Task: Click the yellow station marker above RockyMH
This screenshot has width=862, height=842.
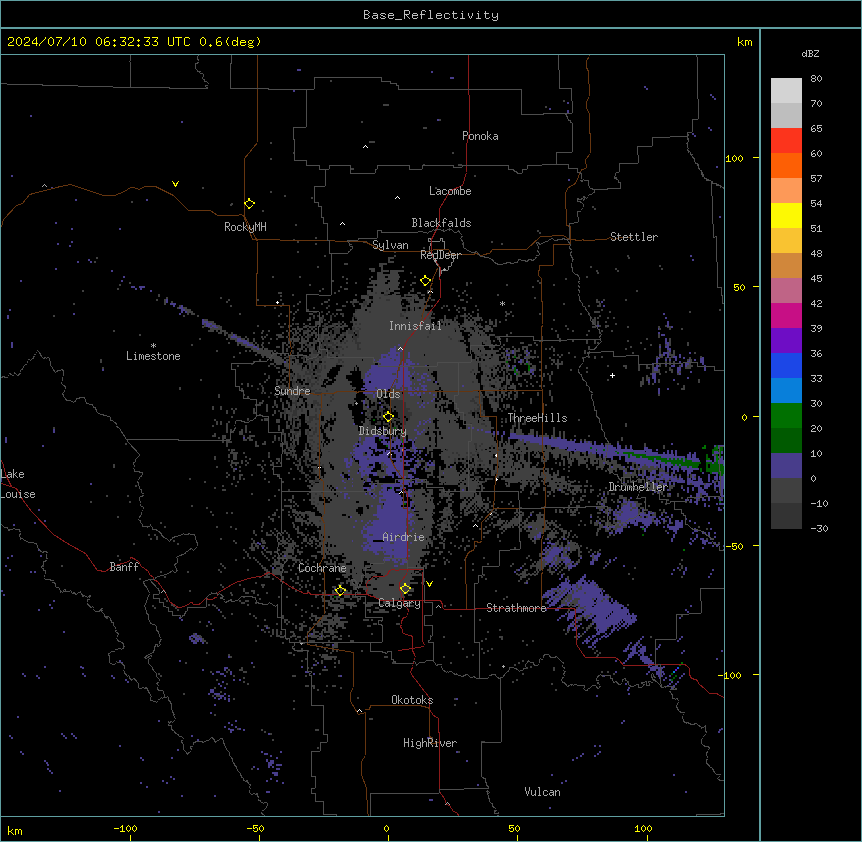Action: pyautogui.click(x=250, y=204)
